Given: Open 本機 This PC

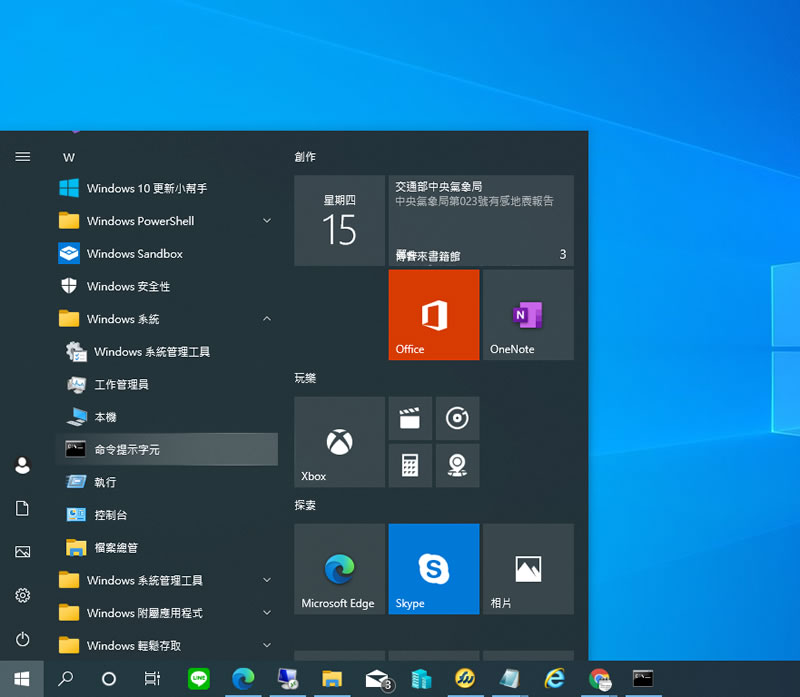Looking at the screenshot, I should pyautogui.click(x=167, y=417).
